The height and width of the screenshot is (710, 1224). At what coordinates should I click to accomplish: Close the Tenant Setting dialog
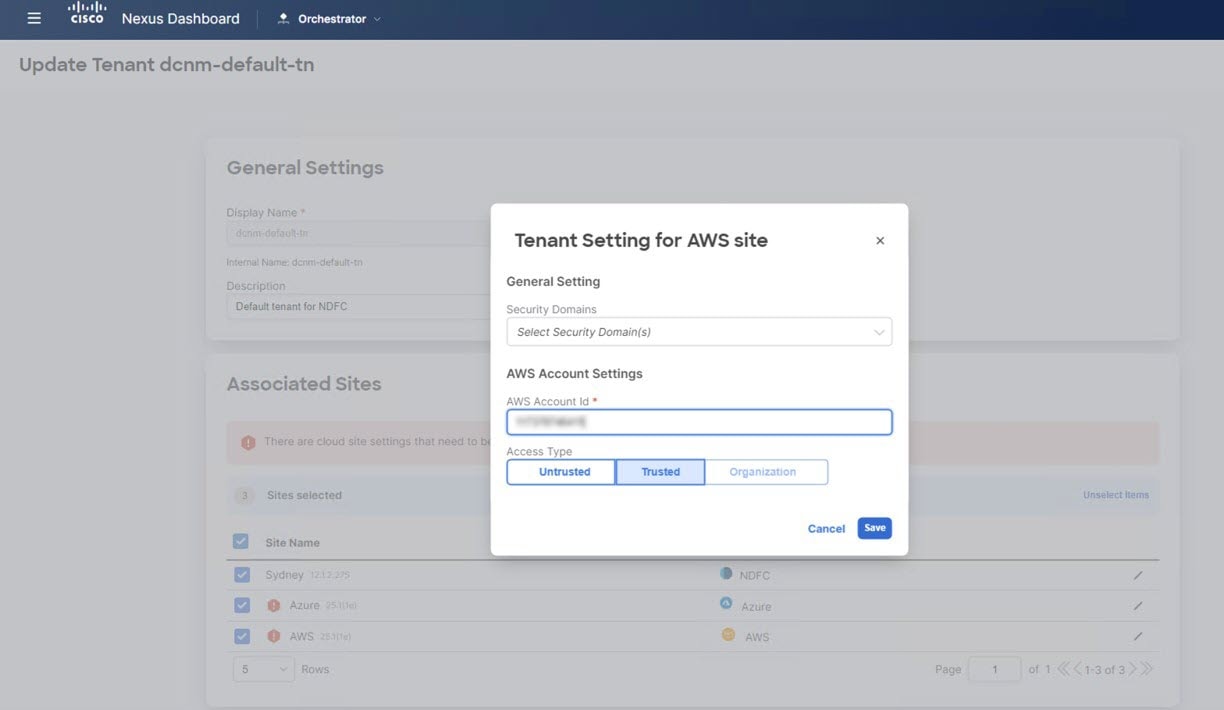tap(880, 241)
